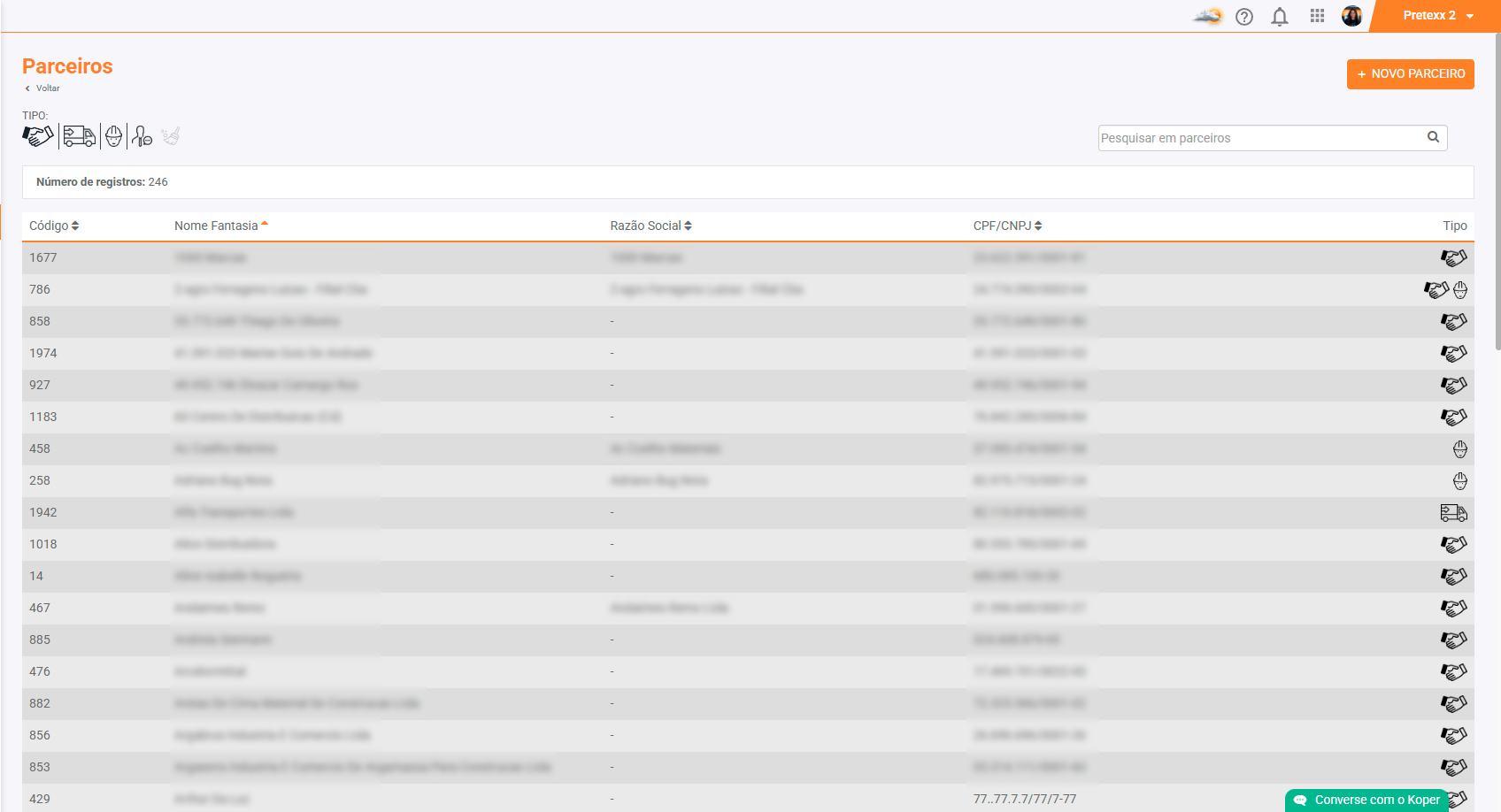Click handshake icon in row 786
The height and width of the screenshot is (812, 1501).
point(1436,289)
